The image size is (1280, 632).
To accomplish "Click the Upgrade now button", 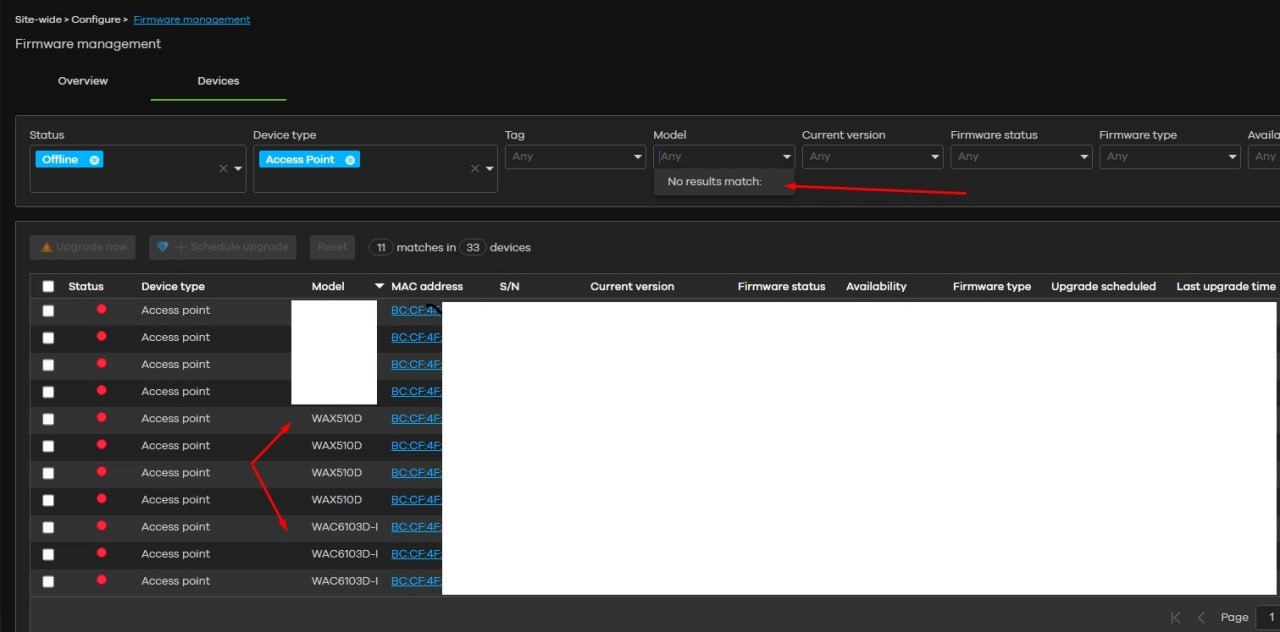I will (x=83, y=247).
